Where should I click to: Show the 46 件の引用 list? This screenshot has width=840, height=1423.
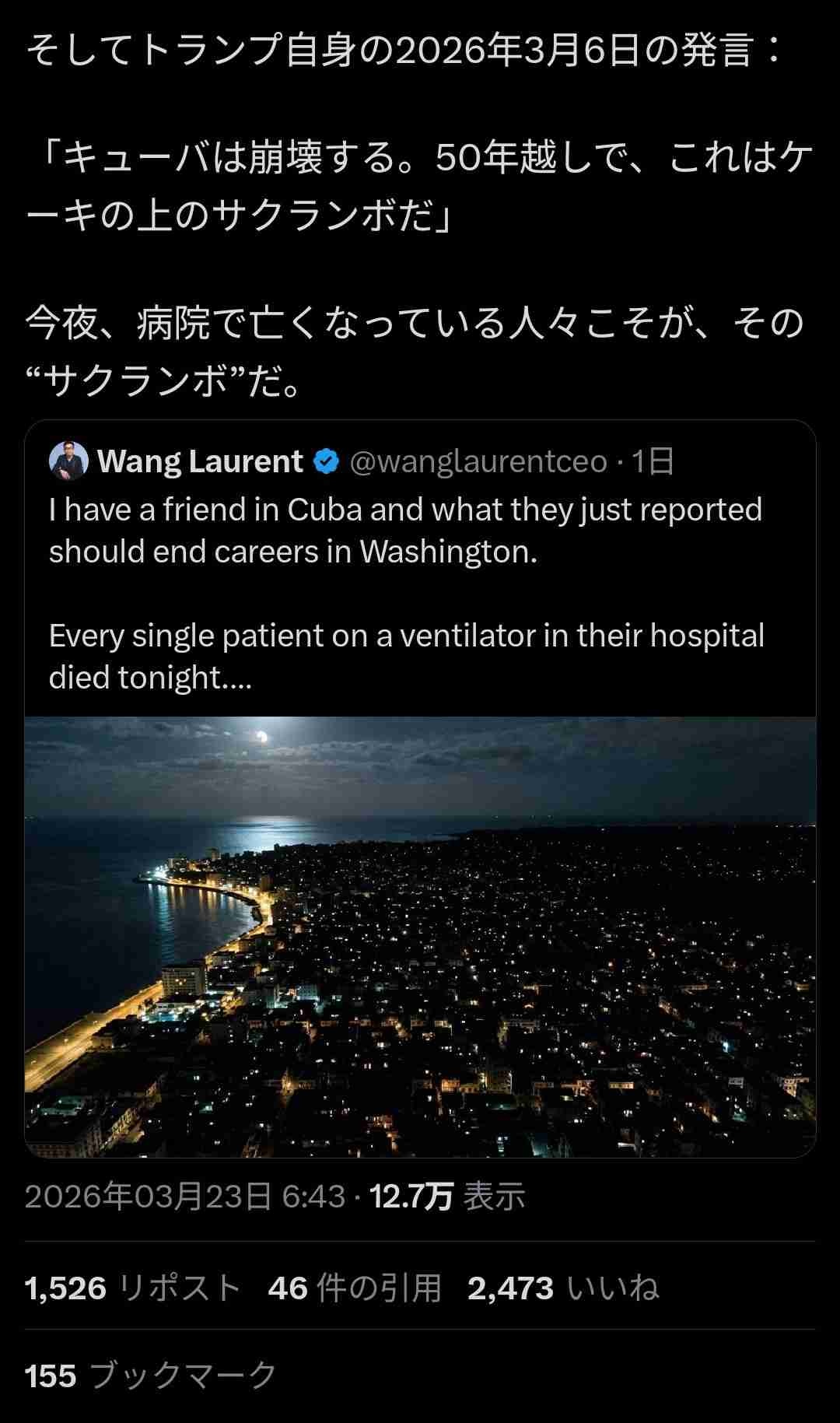click(x=355, y=1288)
